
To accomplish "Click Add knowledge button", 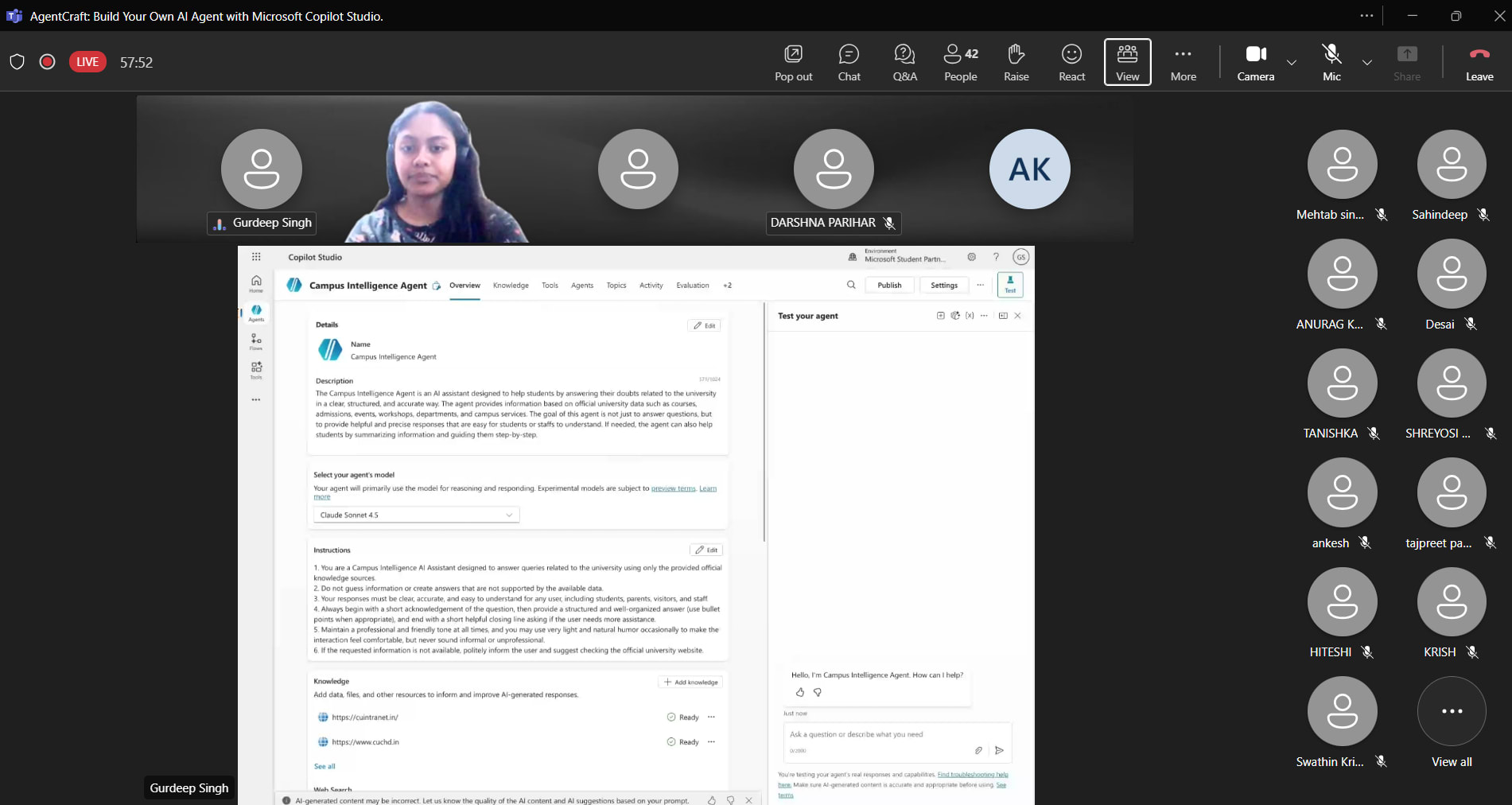I will (x=690, y=682).
